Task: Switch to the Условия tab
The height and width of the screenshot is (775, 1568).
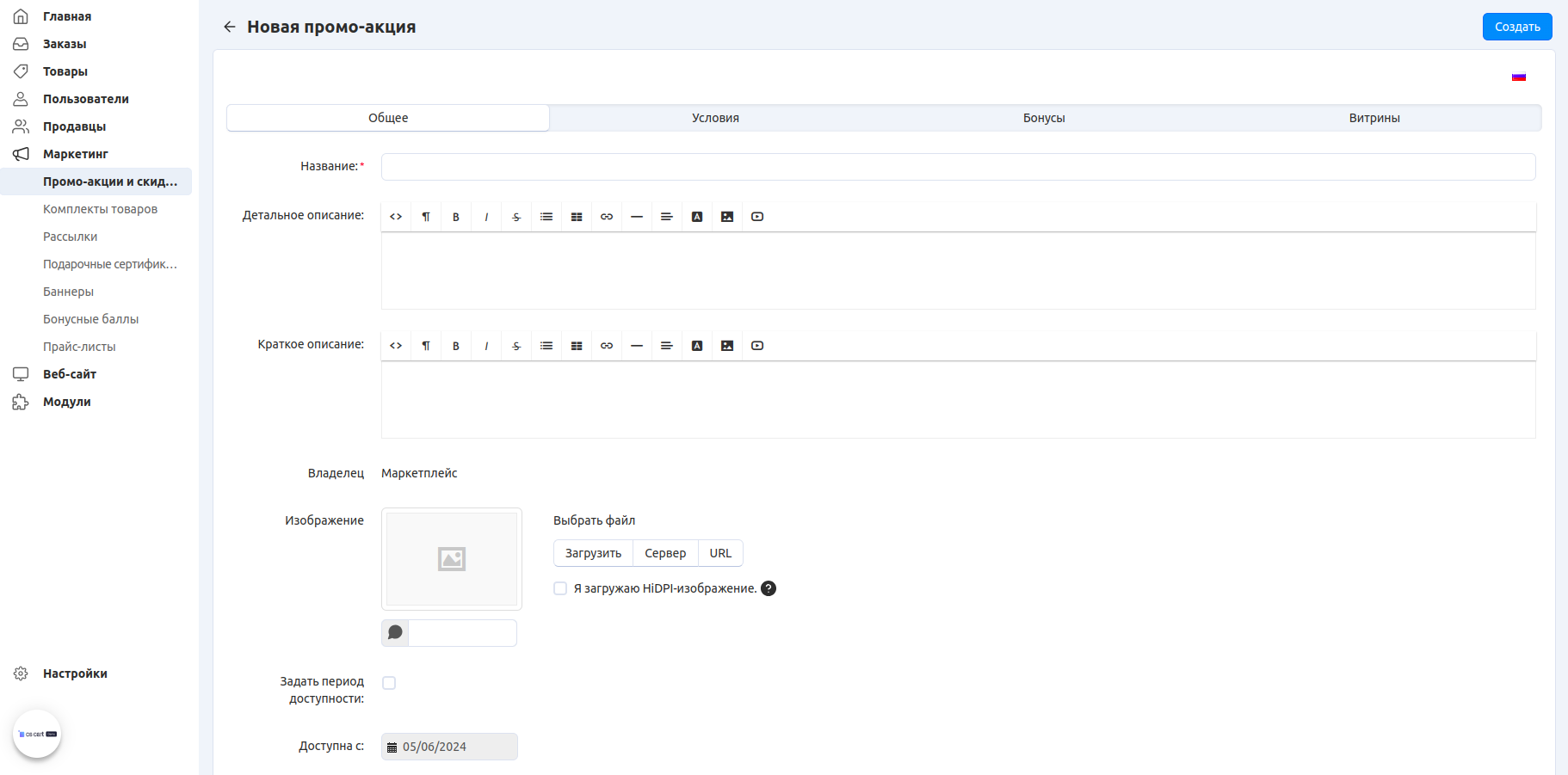Action: point(715,118)
